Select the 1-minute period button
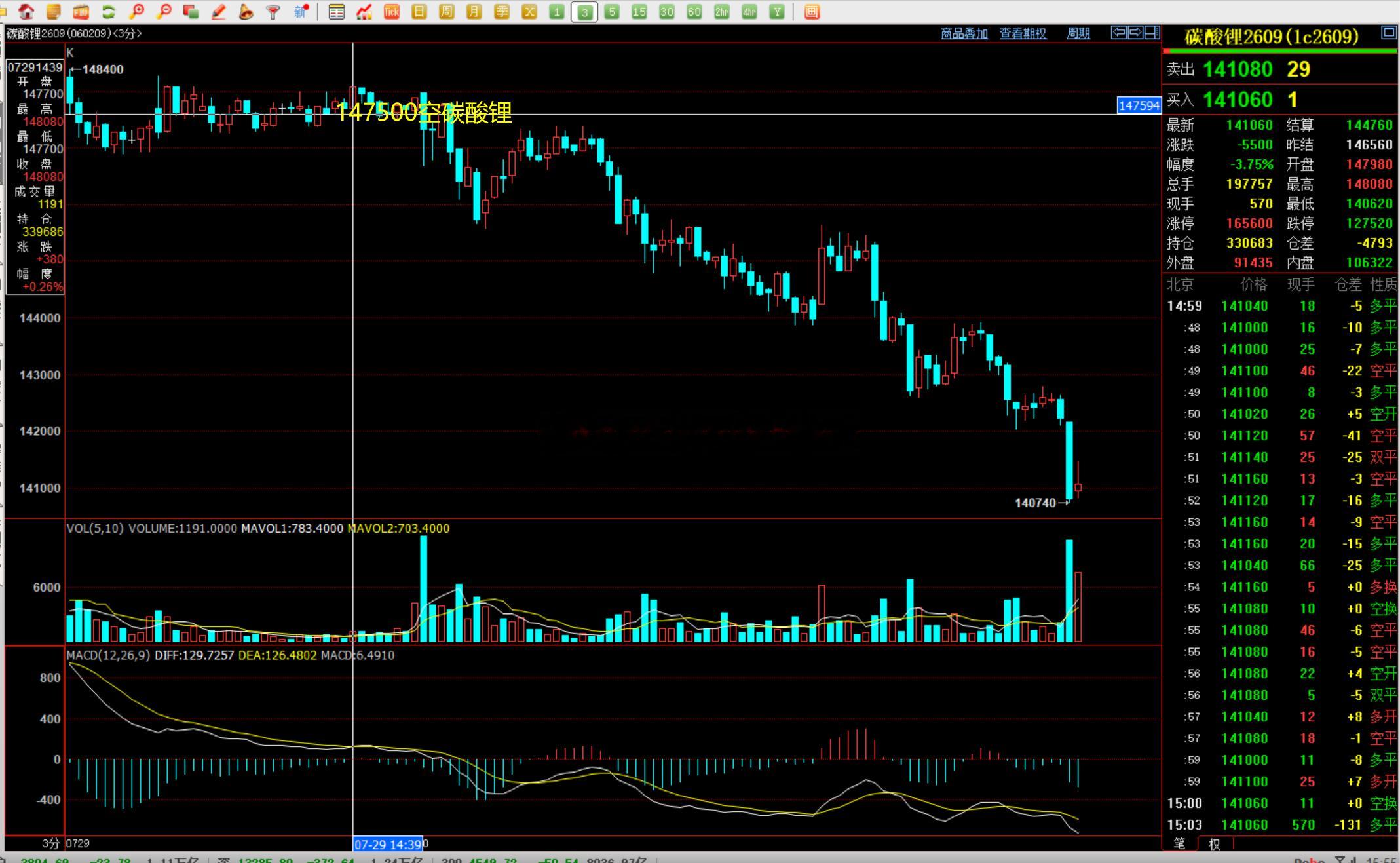 [557, 12]
